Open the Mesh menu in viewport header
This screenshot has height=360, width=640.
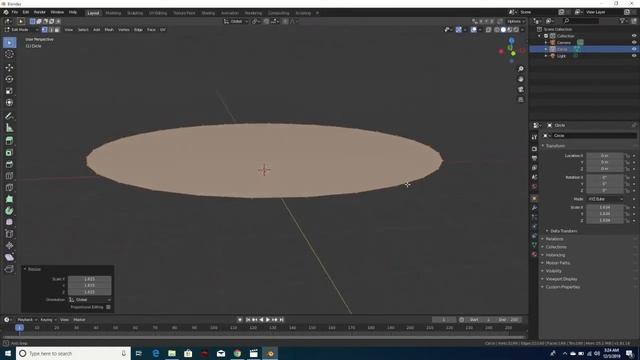pyautogui.click(x=109, y=30)
